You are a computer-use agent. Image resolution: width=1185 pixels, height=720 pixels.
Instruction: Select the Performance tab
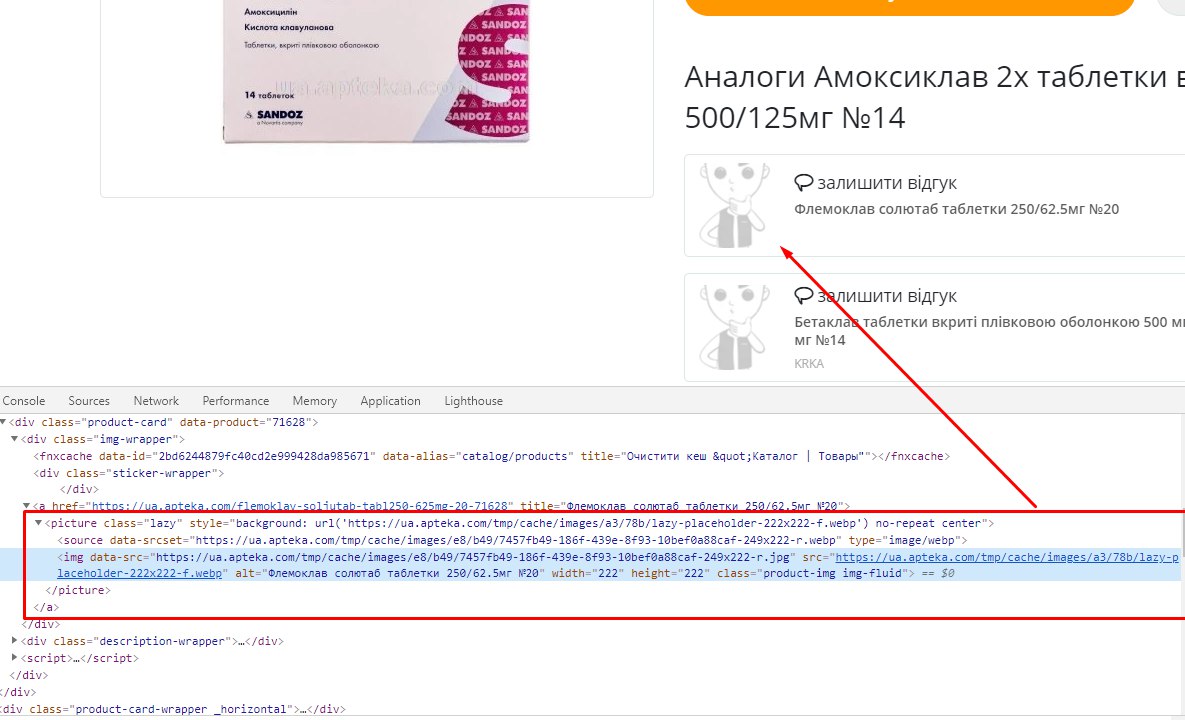tap(235, 401)
